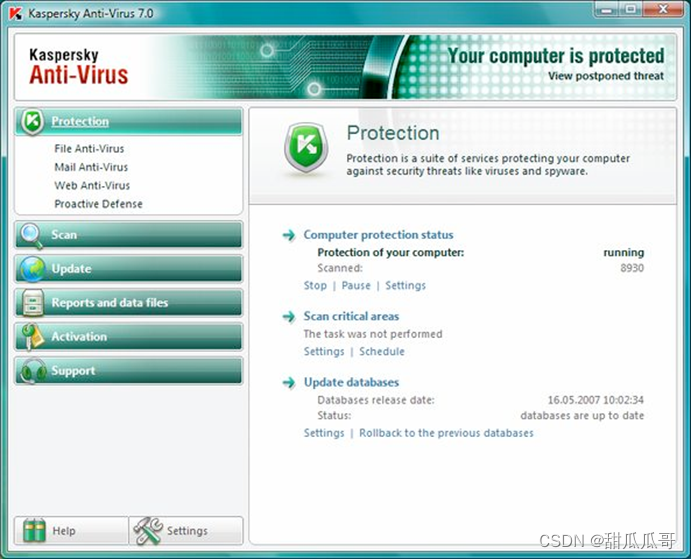Open Settings link under Scan critical areas
691x559 pixels.
pyautogui.click(x=324, y=352)
